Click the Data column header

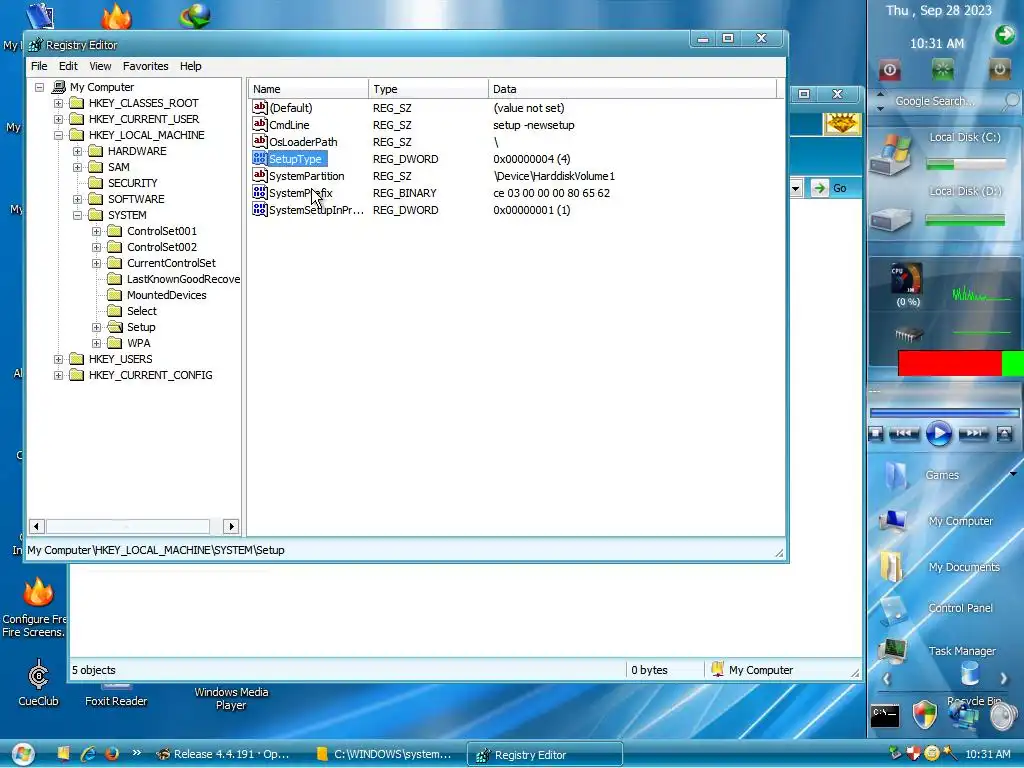tap(632, 89)
